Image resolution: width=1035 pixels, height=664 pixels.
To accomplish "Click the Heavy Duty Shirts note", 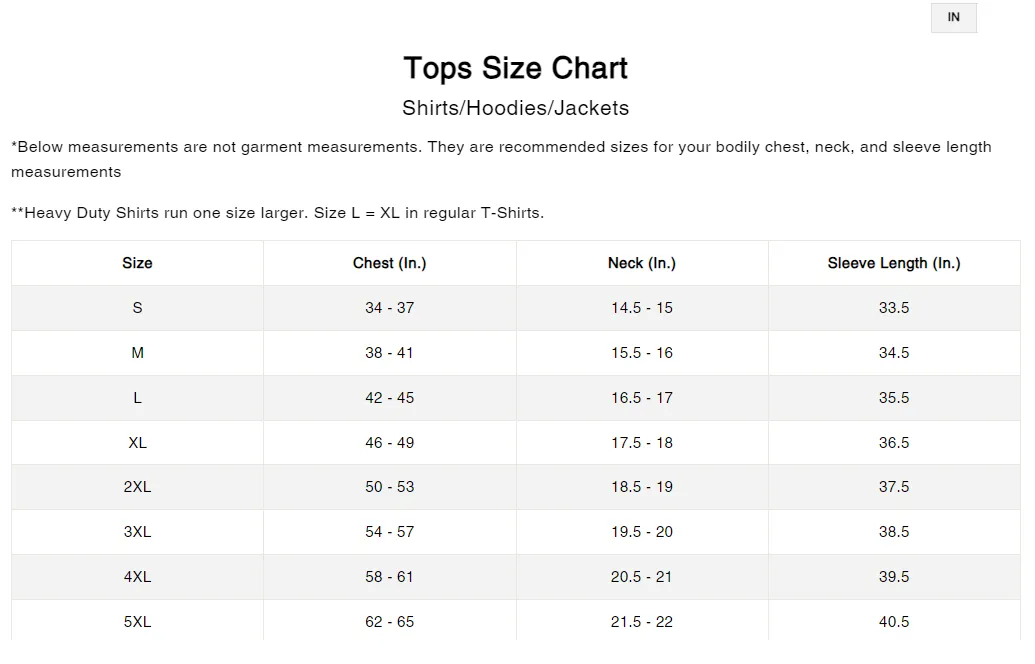I will click(278, 213).
